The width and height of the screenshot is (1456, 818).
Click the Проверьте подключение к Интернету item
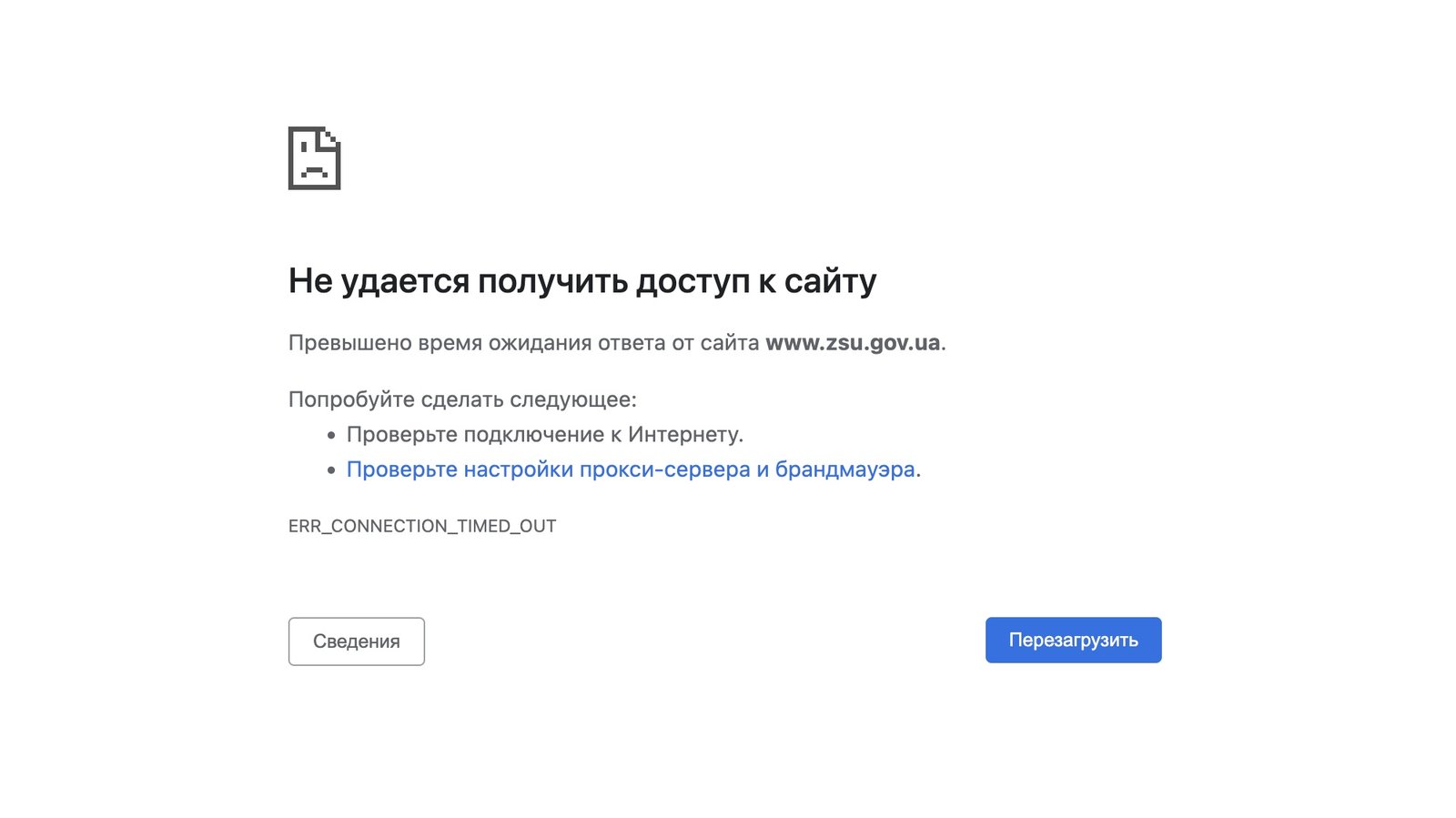click(544, 435)
